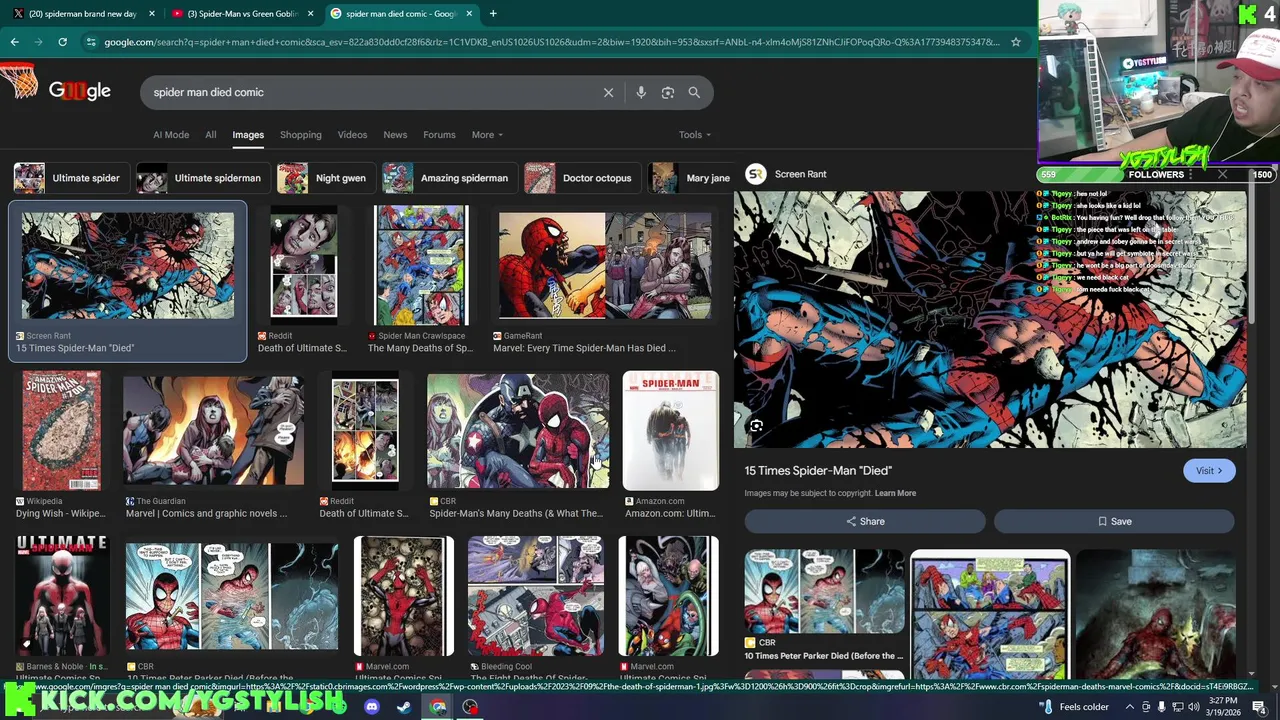Open The Guardian Marvel comics thumbnail

point(213,431)
